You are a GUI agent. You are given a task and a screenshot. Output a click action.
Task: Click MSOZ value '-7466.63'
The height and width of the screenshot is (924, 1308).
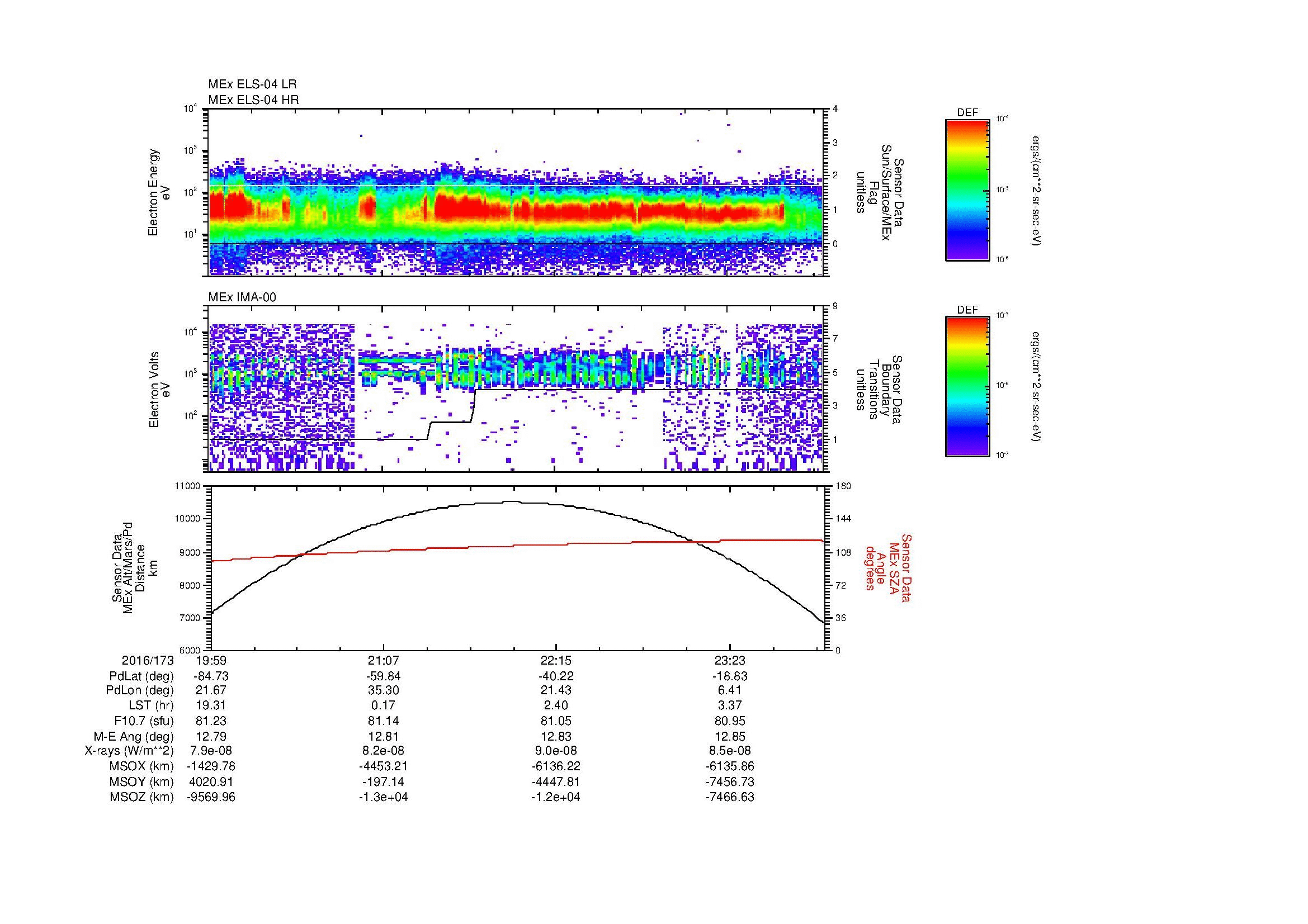[730, 797]
